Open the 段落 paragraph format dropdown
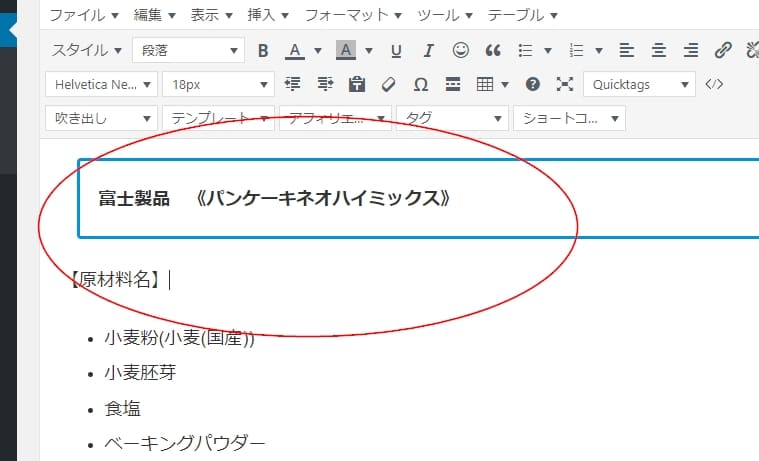The image size is (759, 461). (x=188, y=50)
